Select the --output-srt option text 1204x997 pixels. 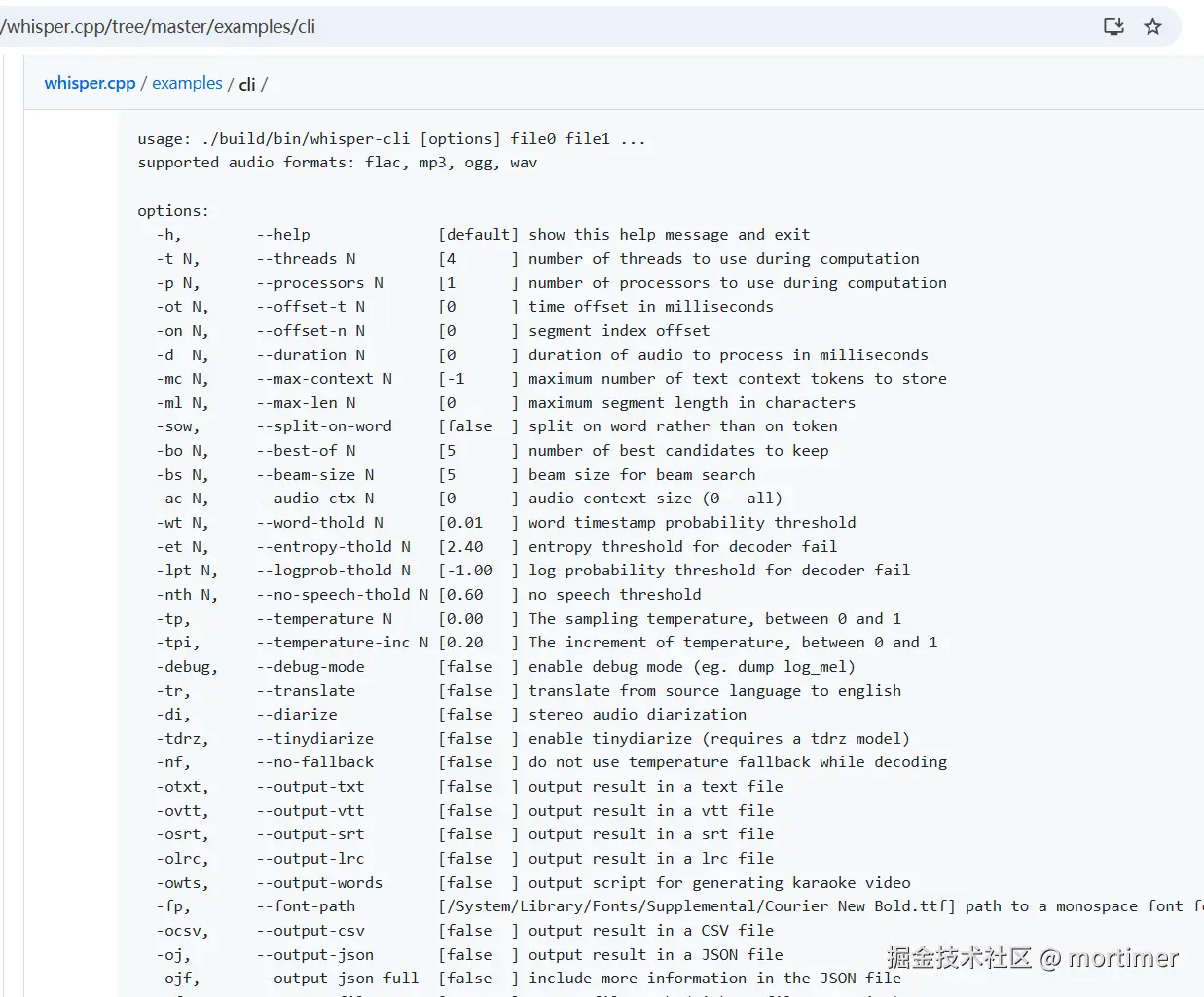310,834
